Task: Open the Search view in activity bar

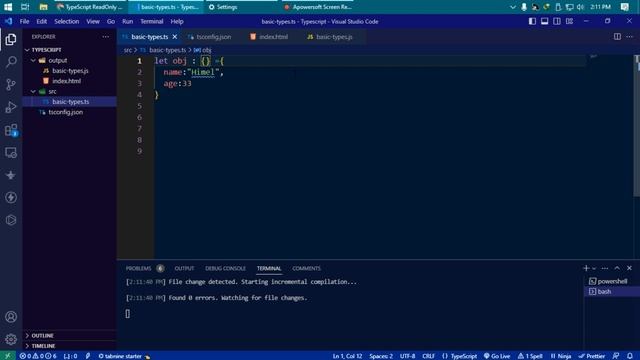Action: pos(11,62)
